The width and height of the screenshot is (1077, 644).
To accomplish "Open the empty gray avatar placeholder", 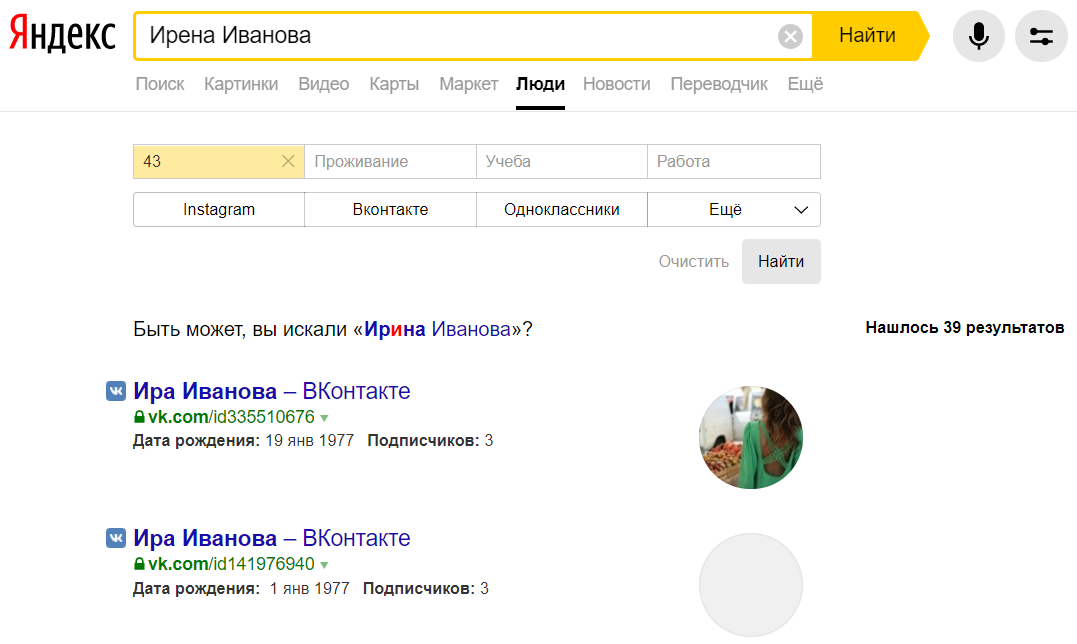I will click(x=751, y=585).
